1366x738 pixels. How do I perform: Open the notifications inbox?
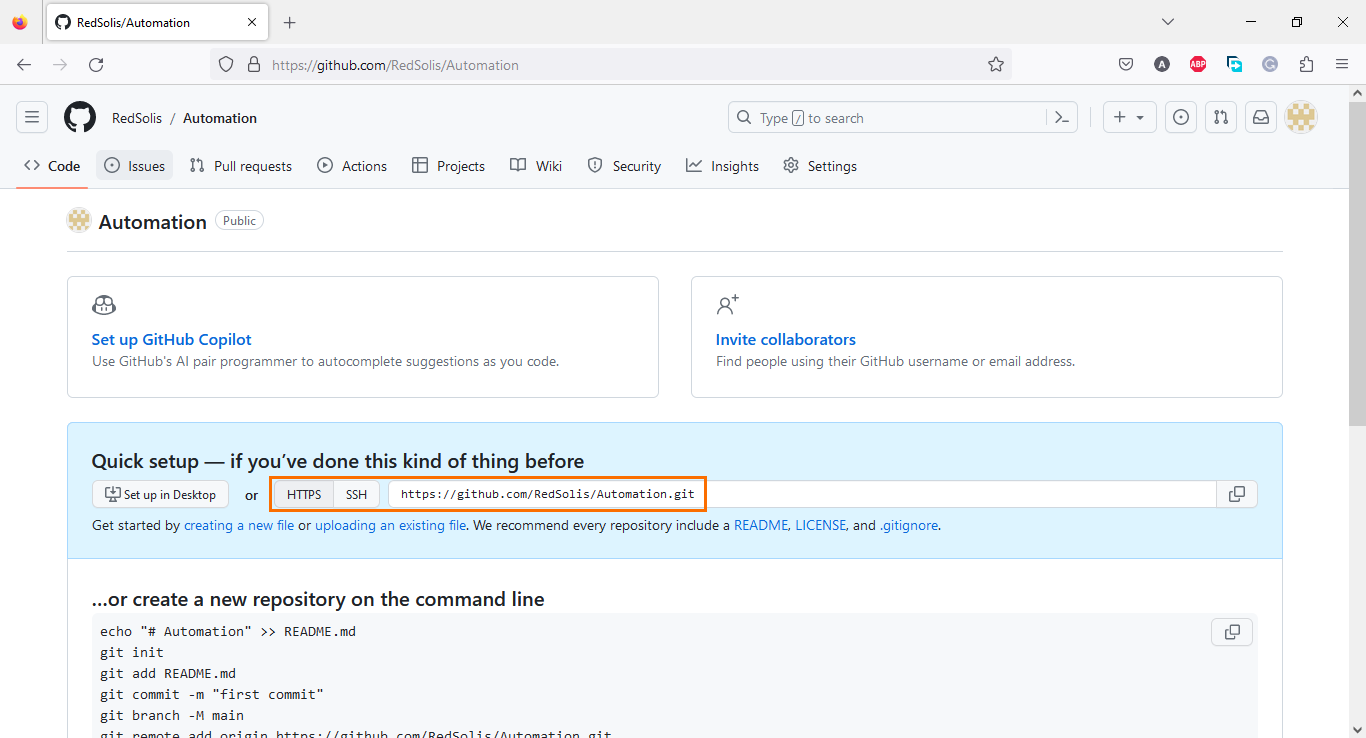tap(1260, 117)
